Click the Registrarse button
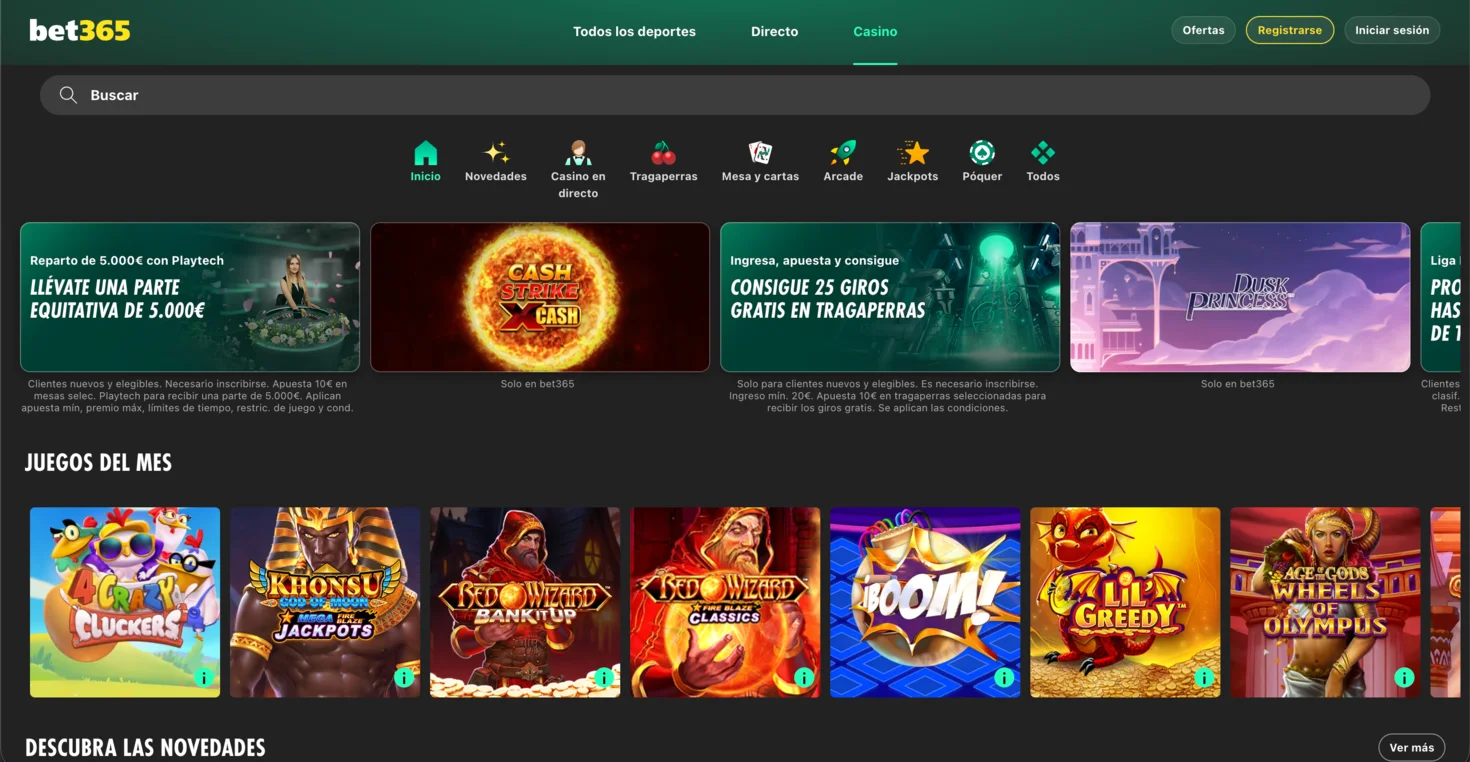Image resolution: width=1470 pixels, height=762 pixels. pos(1289,30)
